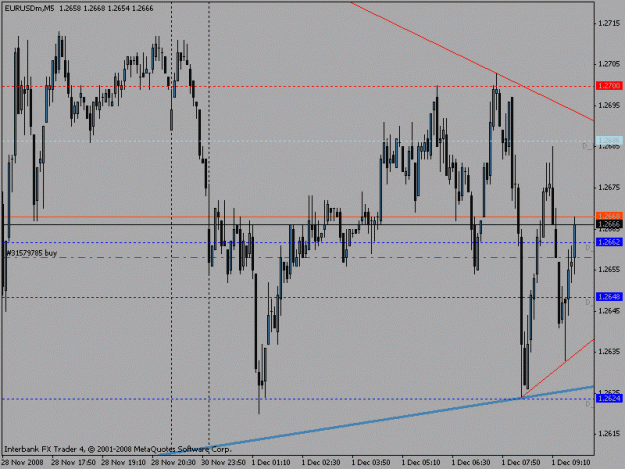Select the short red ascending trendline
The height and width of the screenshot is (469, 625).
pyautogui.click(x=558, y=369)
